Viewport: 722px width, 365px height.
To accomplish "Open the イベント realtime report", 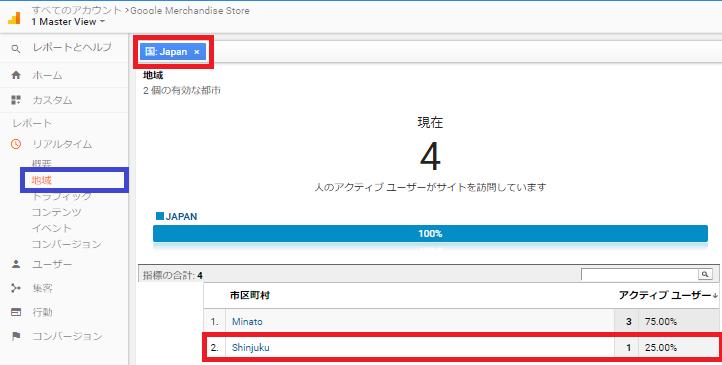I will click(x=51, y=228).
